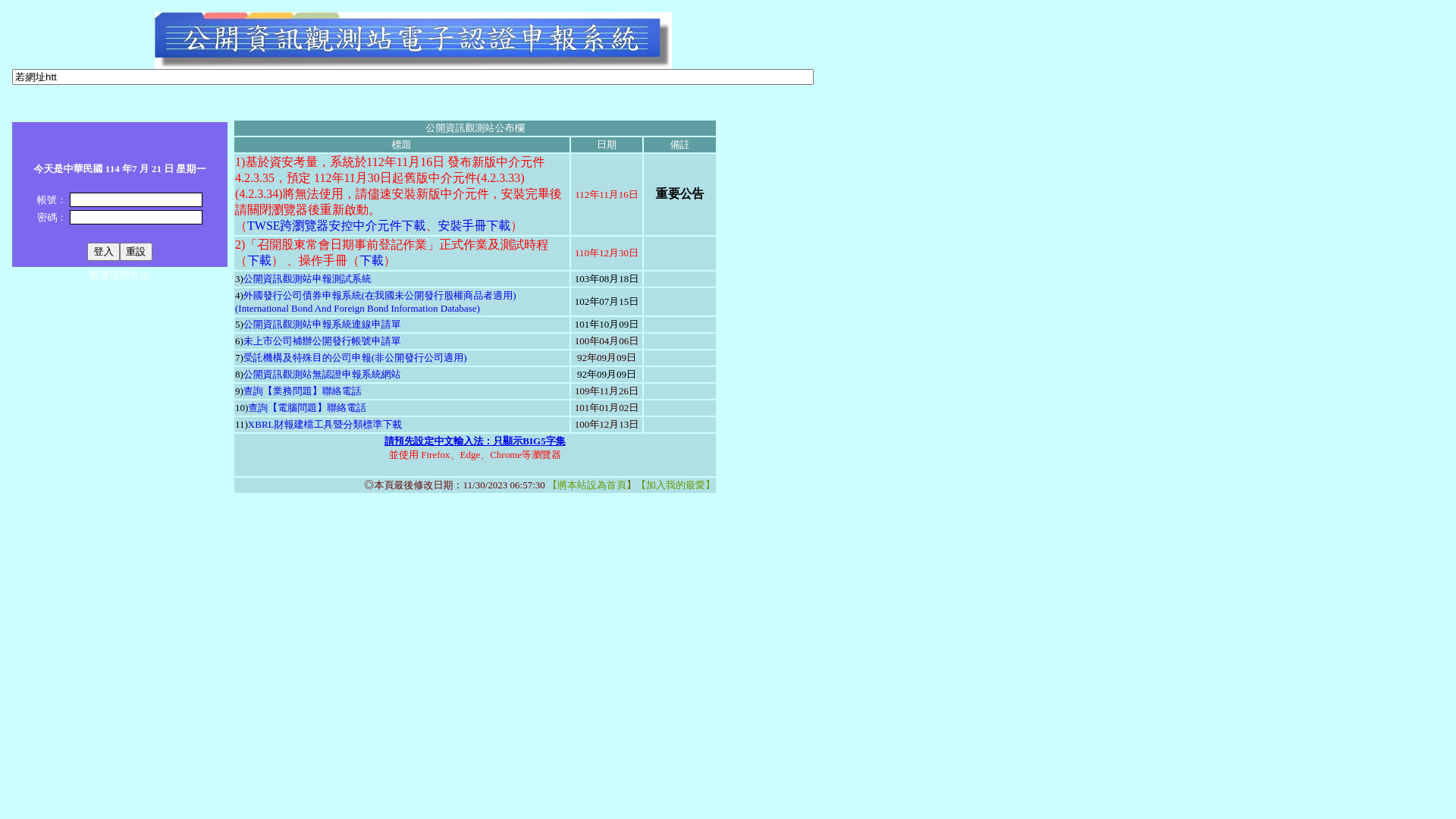Open 查詢【業務問題】聯絡電話 link
The height and width of the screenshot is (819, 1456).
303,391
